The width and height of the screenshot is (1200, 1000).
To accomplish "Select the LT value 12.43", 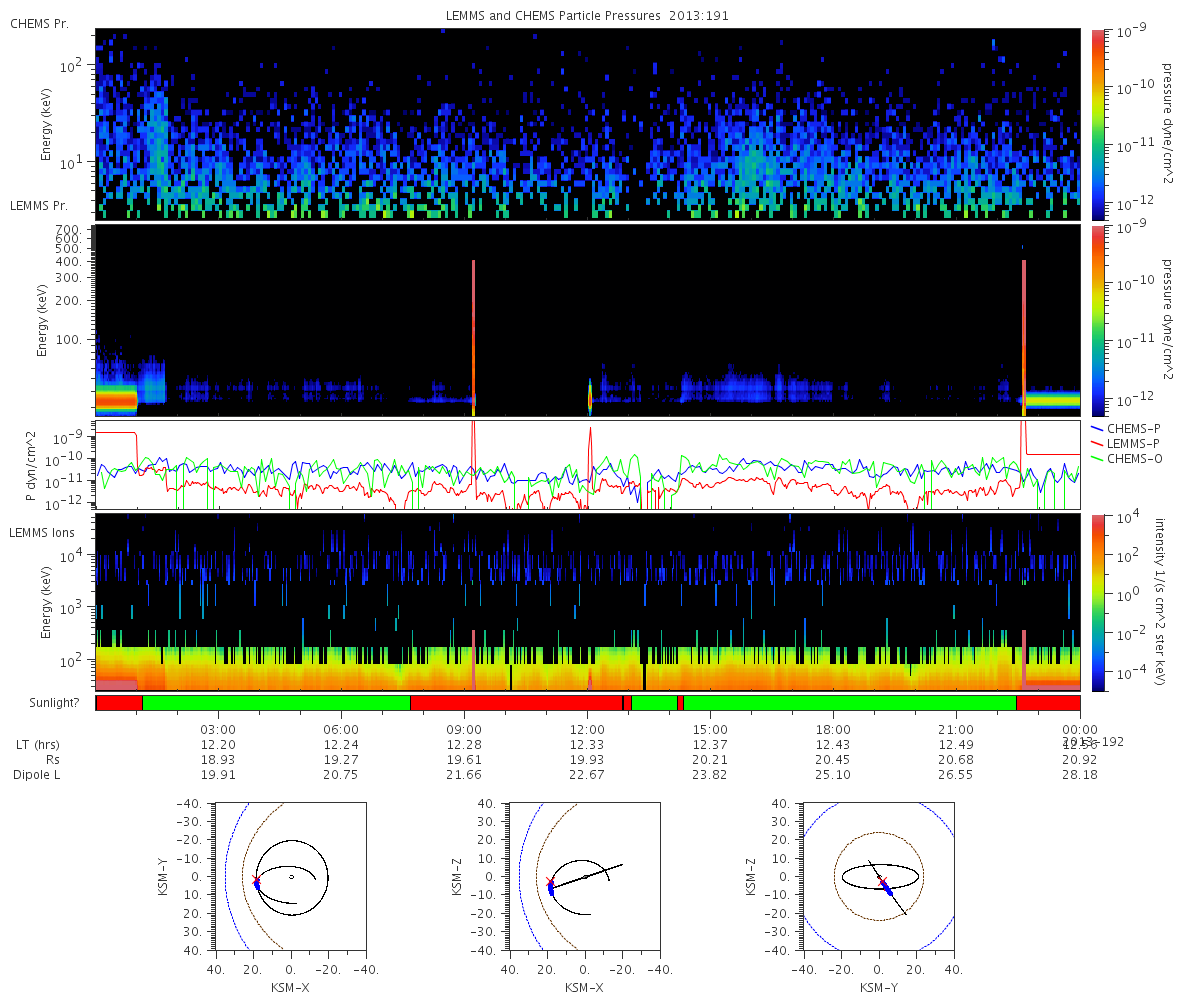I will point(834,745).
